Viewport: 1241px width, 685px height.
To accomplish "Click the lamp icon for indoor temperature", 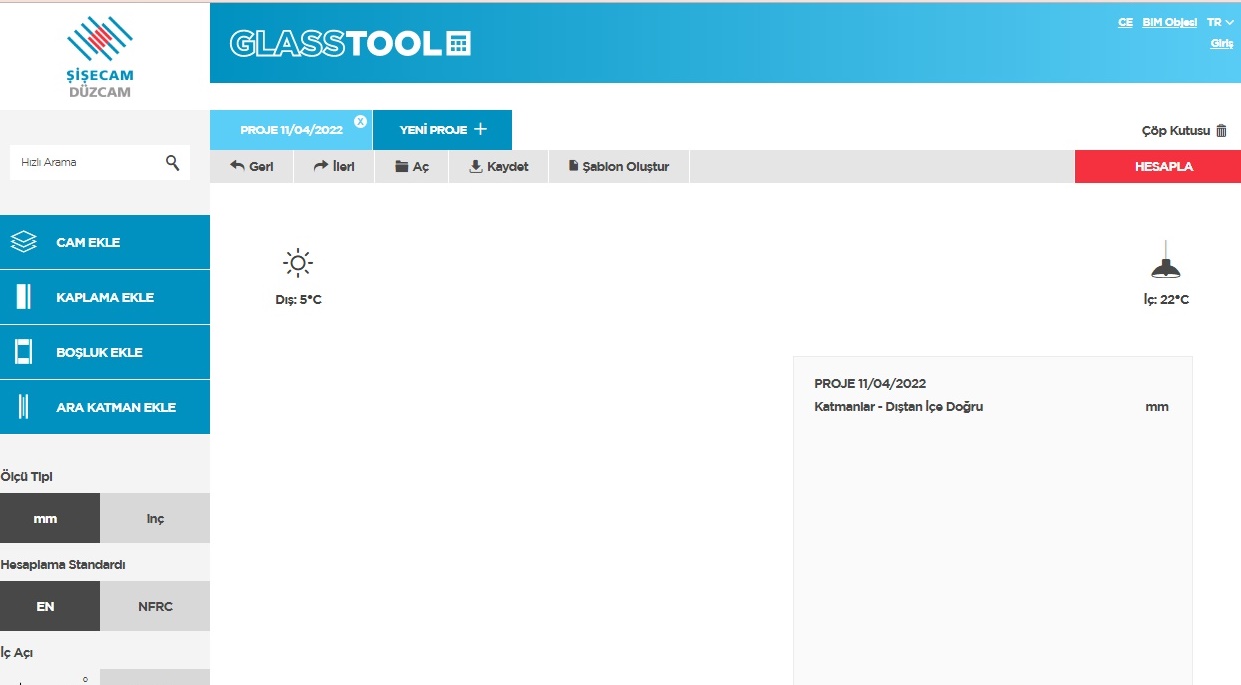I will coord(1166,262).
